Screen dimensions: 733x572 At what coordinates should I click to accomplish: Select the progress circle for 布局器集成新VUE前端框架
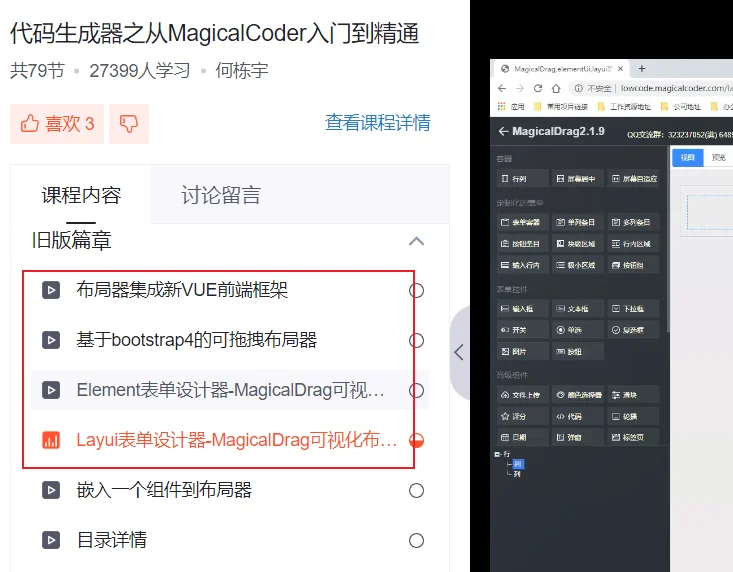coord(416,291)
